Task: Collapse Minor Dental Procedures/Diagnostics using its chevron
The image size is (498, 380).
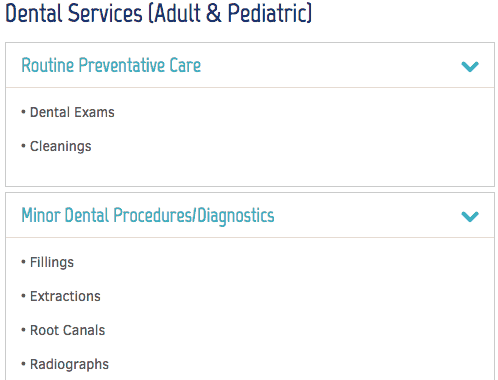Action: 470,216
